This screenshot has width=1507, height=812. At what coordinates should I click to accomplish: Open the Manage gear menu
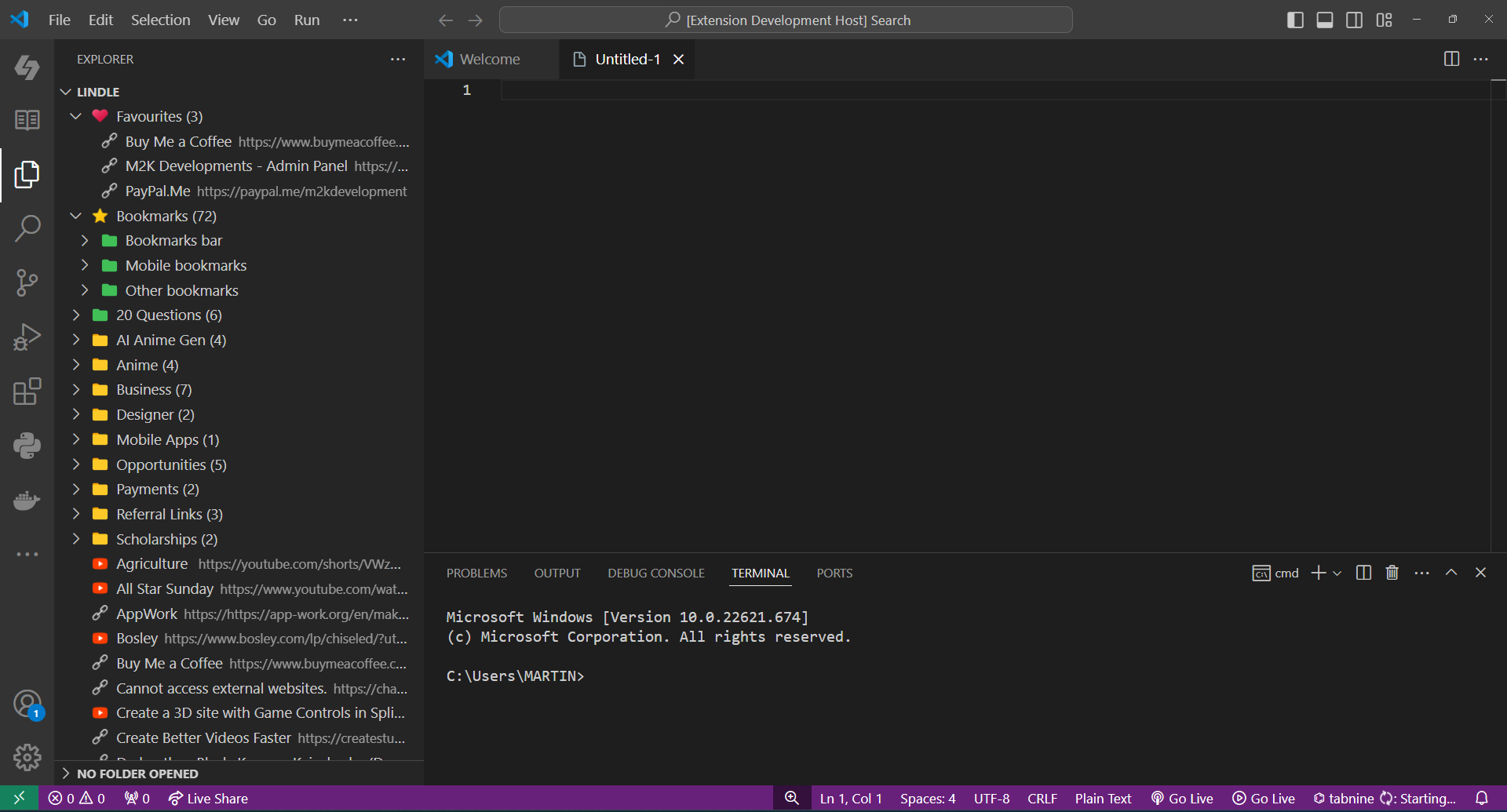[27, 757]
